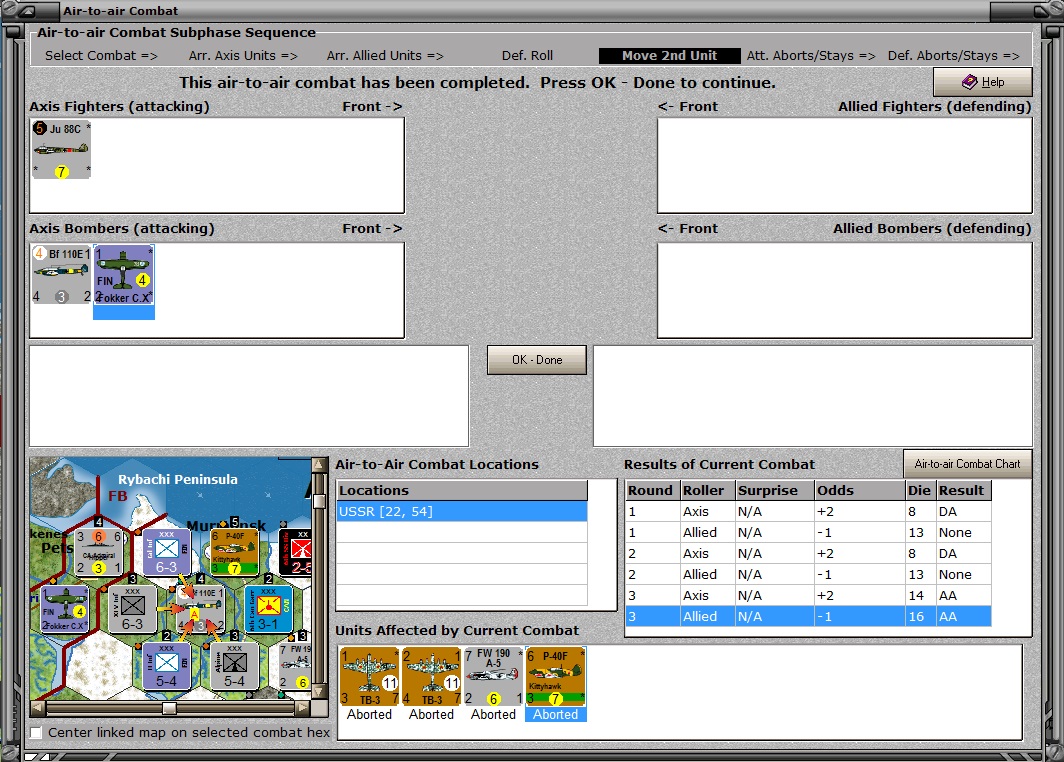Click the Arr. Allied Units subphase step
This screenshot has height=762, width=1064.
coord(385,56)
